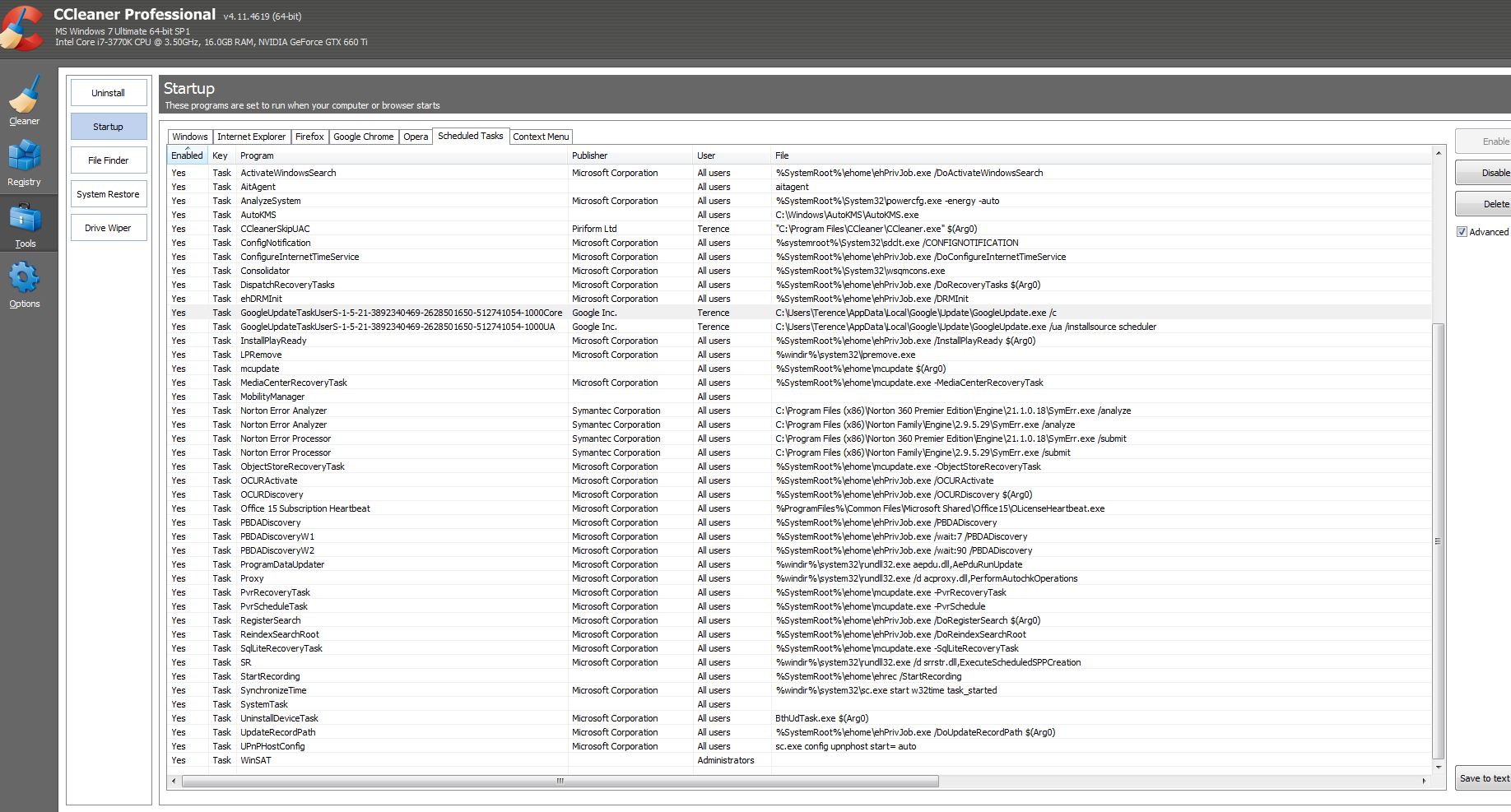This screenshot has width=1511, height=812.
Task: Select the InstallPlayReady task row
Action: pos(799,341)
